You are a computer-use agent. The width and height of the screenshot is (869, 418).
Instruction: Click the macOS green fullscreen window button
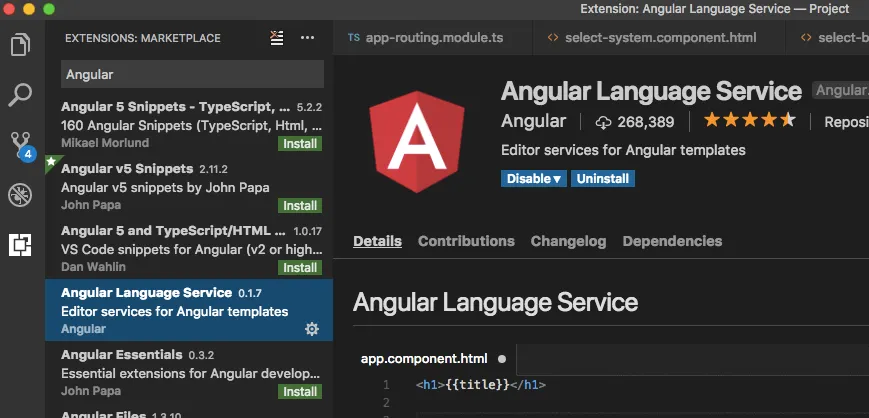49,8
